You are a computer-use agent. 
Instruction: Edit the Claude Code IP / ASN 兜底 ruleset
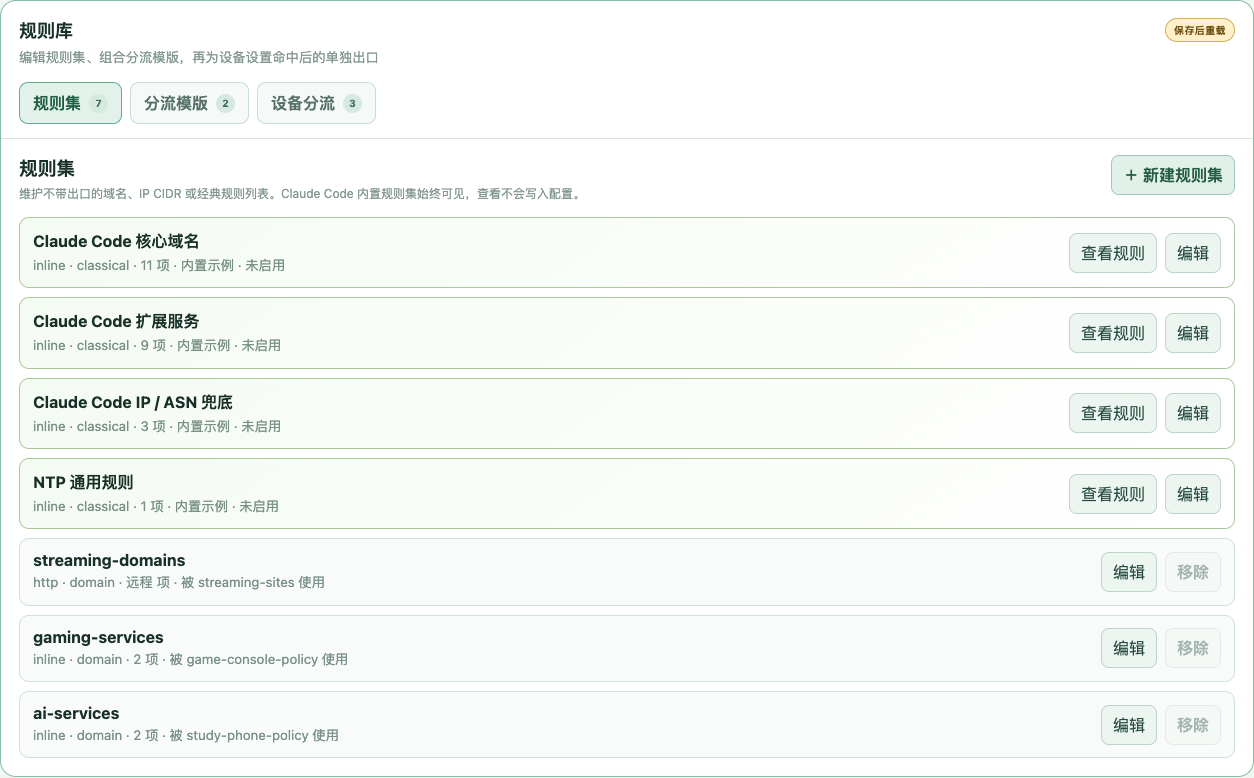(1193, 413)
